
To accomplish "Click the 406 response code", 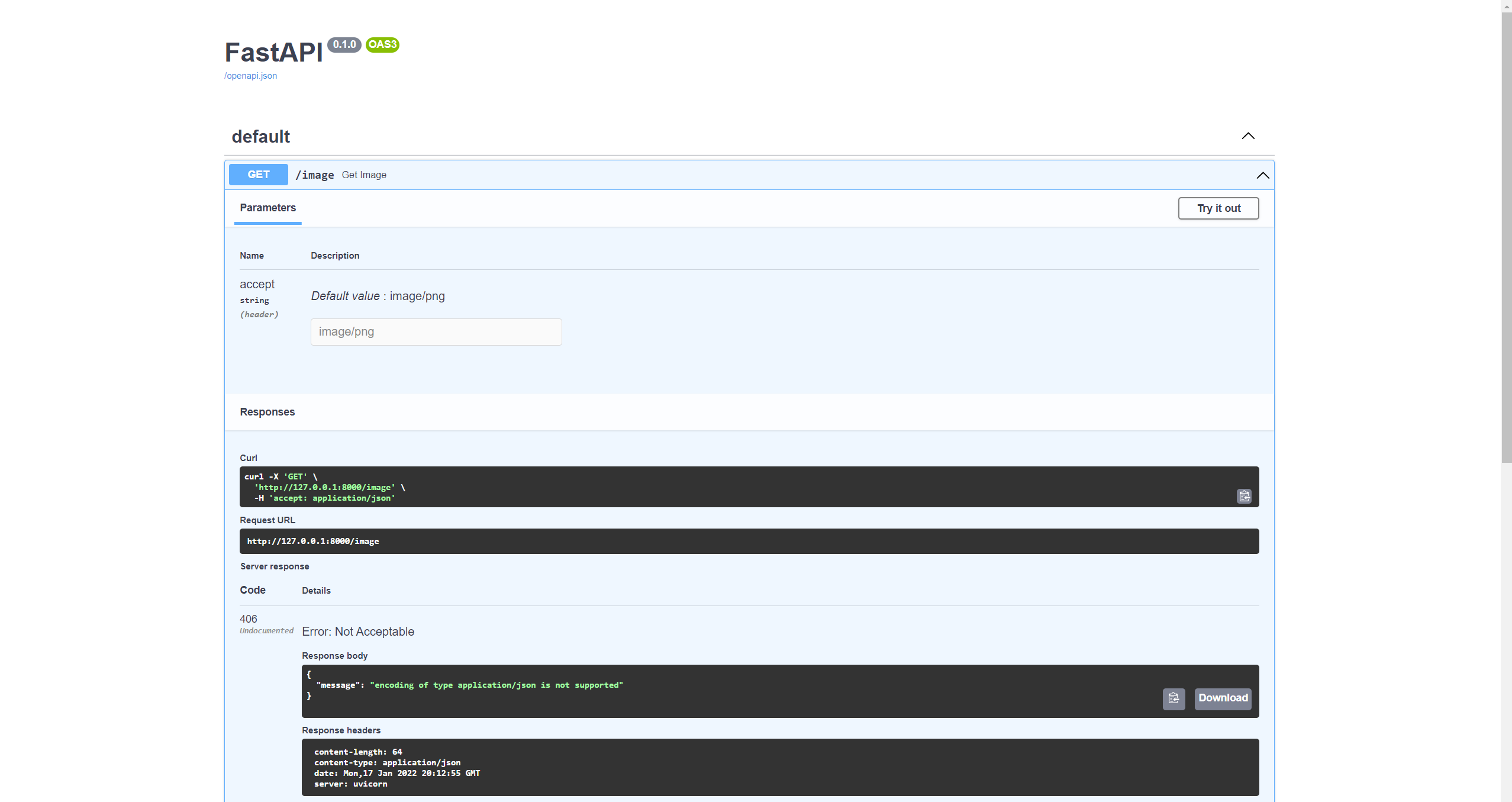I will point(248,619).
